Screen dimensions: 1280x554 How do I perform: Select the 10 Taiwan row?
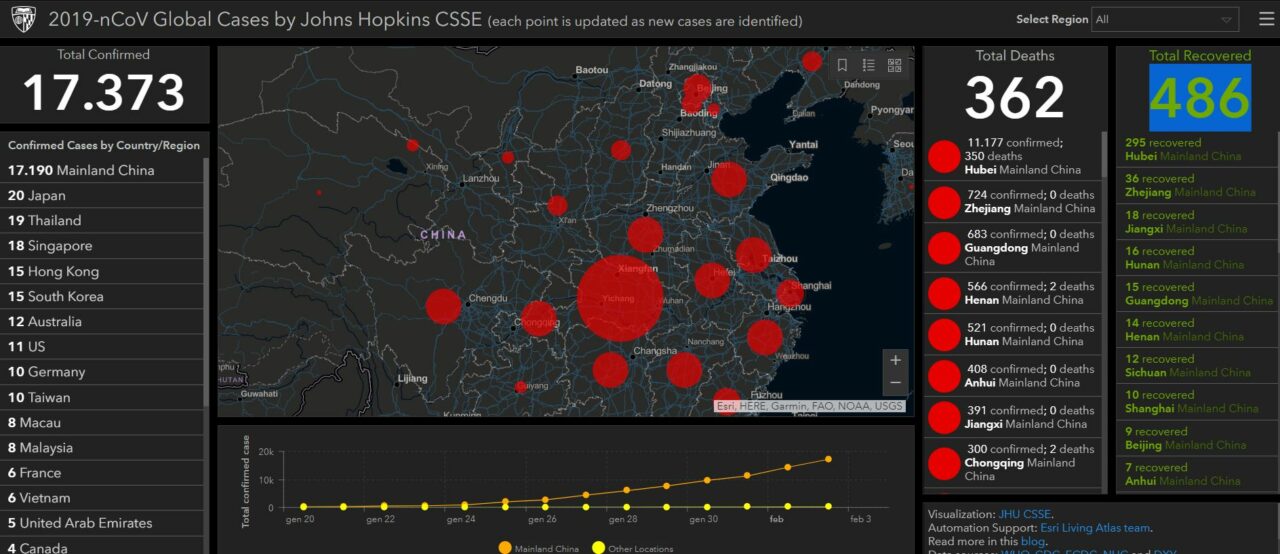coord(102,397)
